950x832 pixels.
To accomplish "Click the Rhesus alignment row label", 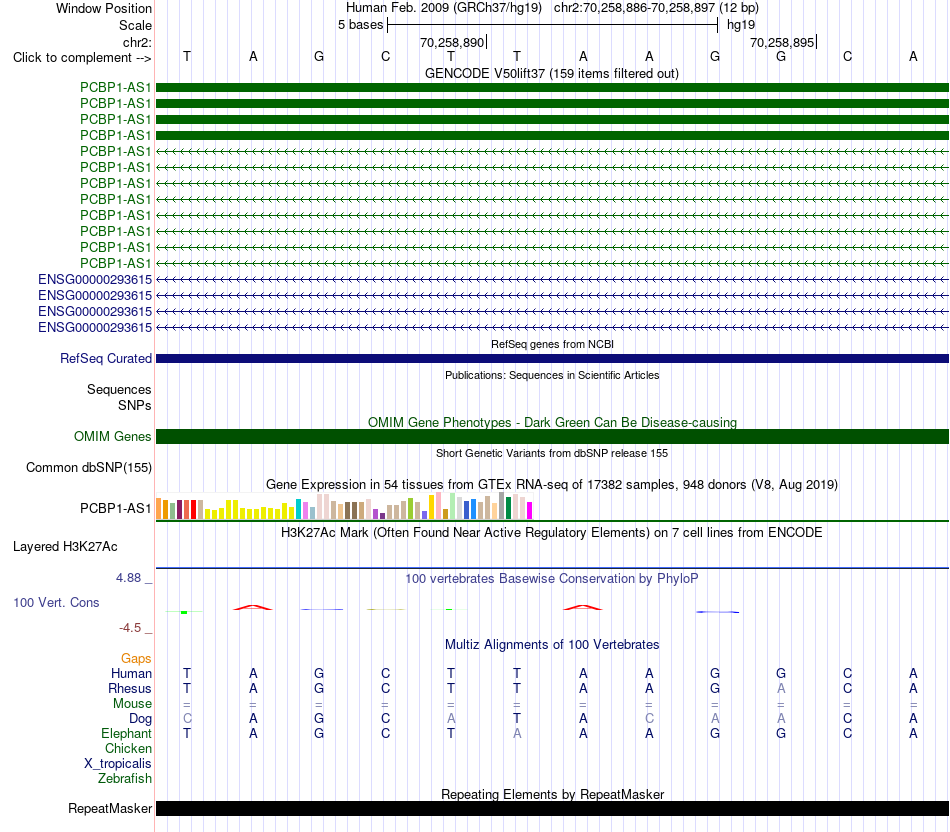I will [130, 689].
